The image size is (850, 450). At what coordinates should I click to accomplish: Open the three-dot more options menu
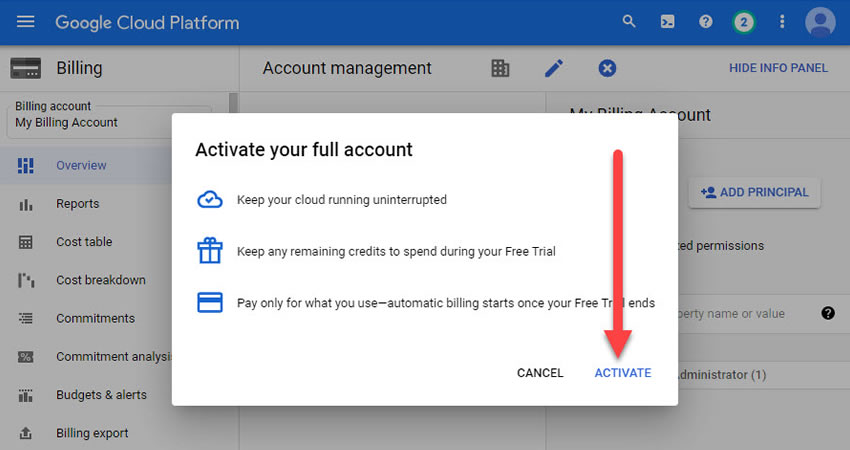tap(782, 22)
